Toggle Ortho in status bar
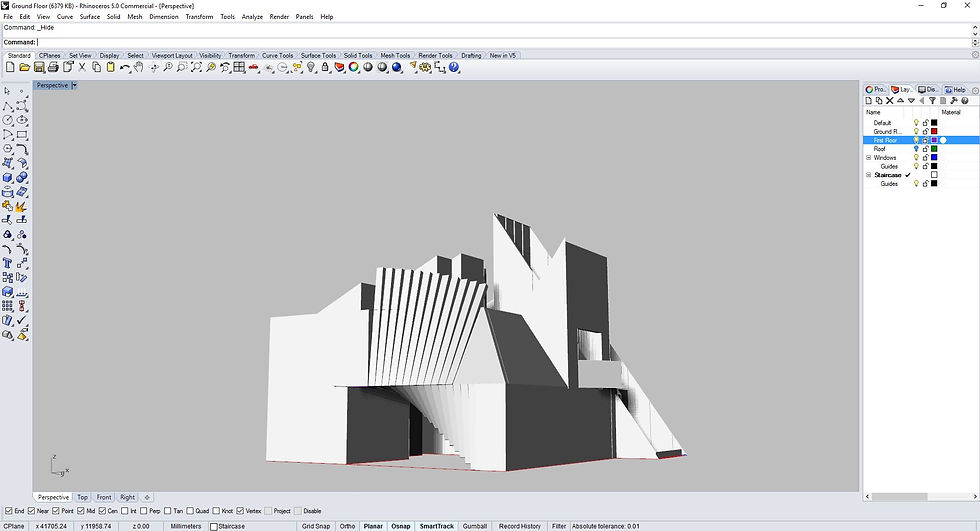This screenshot has width=980, height=531. point(348,526)
